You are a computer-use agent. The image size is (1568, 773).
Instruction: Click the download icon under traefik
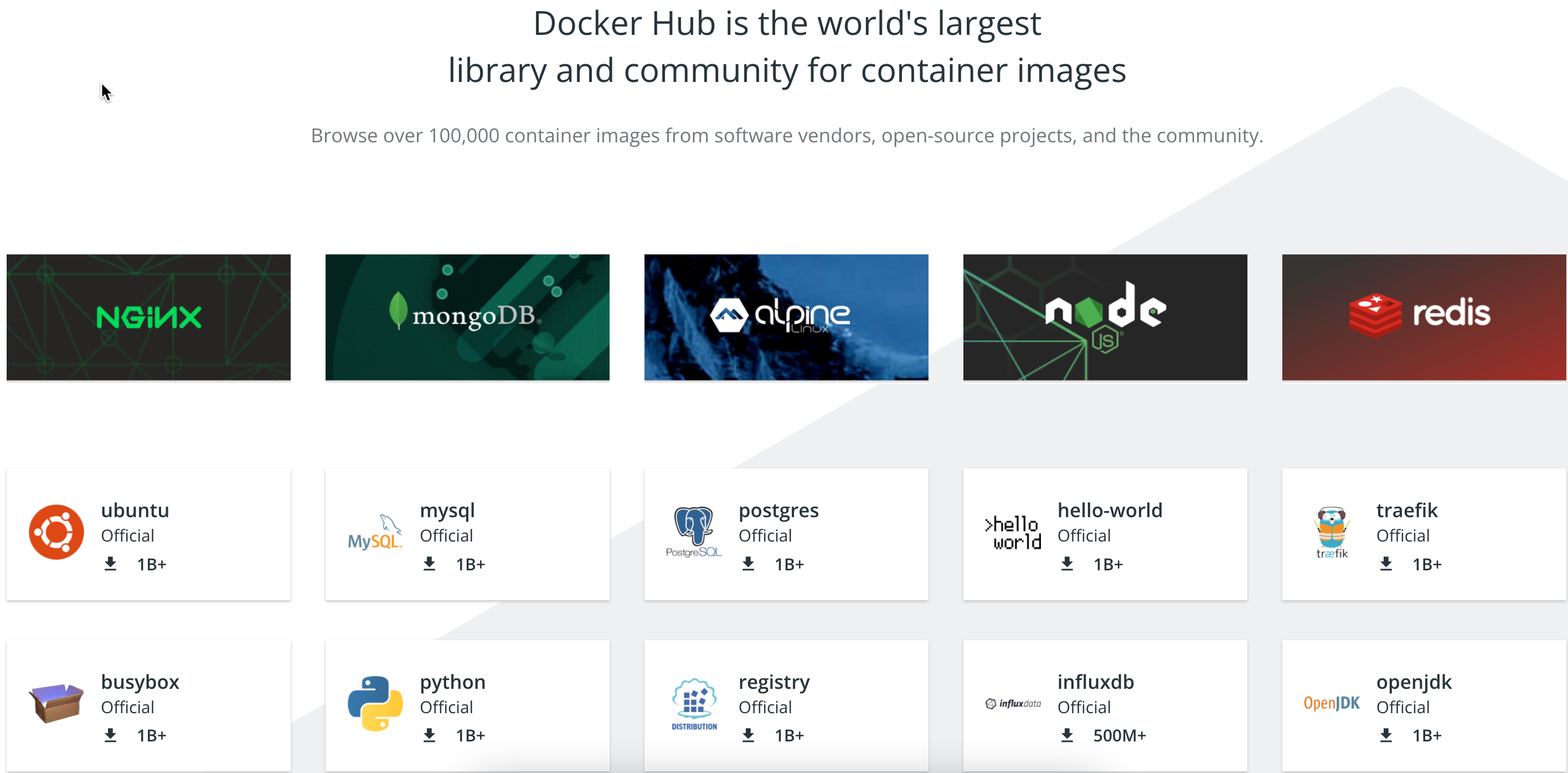click(x=1386, y=564)
